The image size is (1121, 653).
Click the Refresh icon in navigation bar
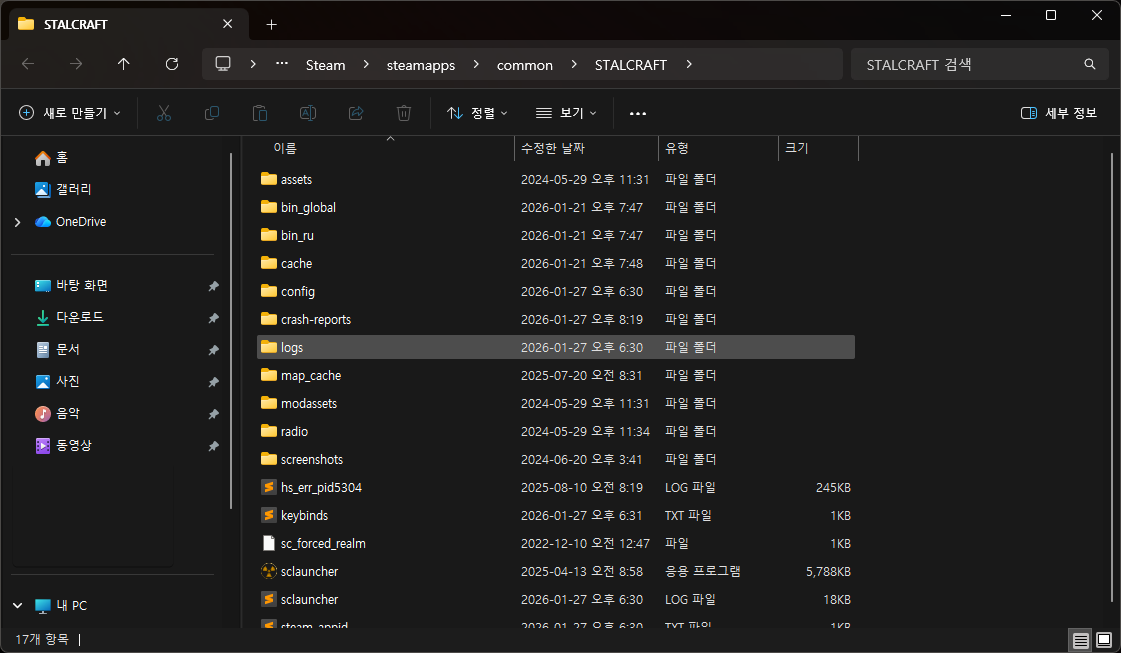(171, 64)
